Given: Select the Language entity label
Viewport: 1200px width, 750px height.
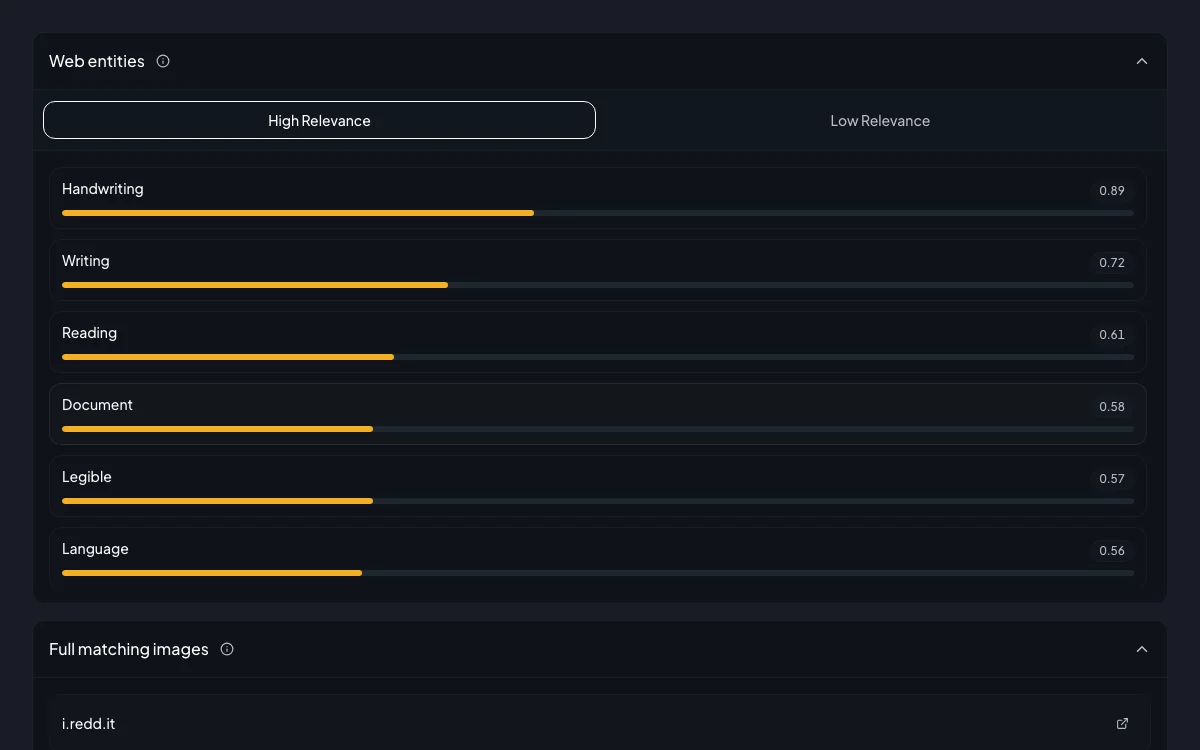Looking at the screenshot, I should [x=95, y=549].
